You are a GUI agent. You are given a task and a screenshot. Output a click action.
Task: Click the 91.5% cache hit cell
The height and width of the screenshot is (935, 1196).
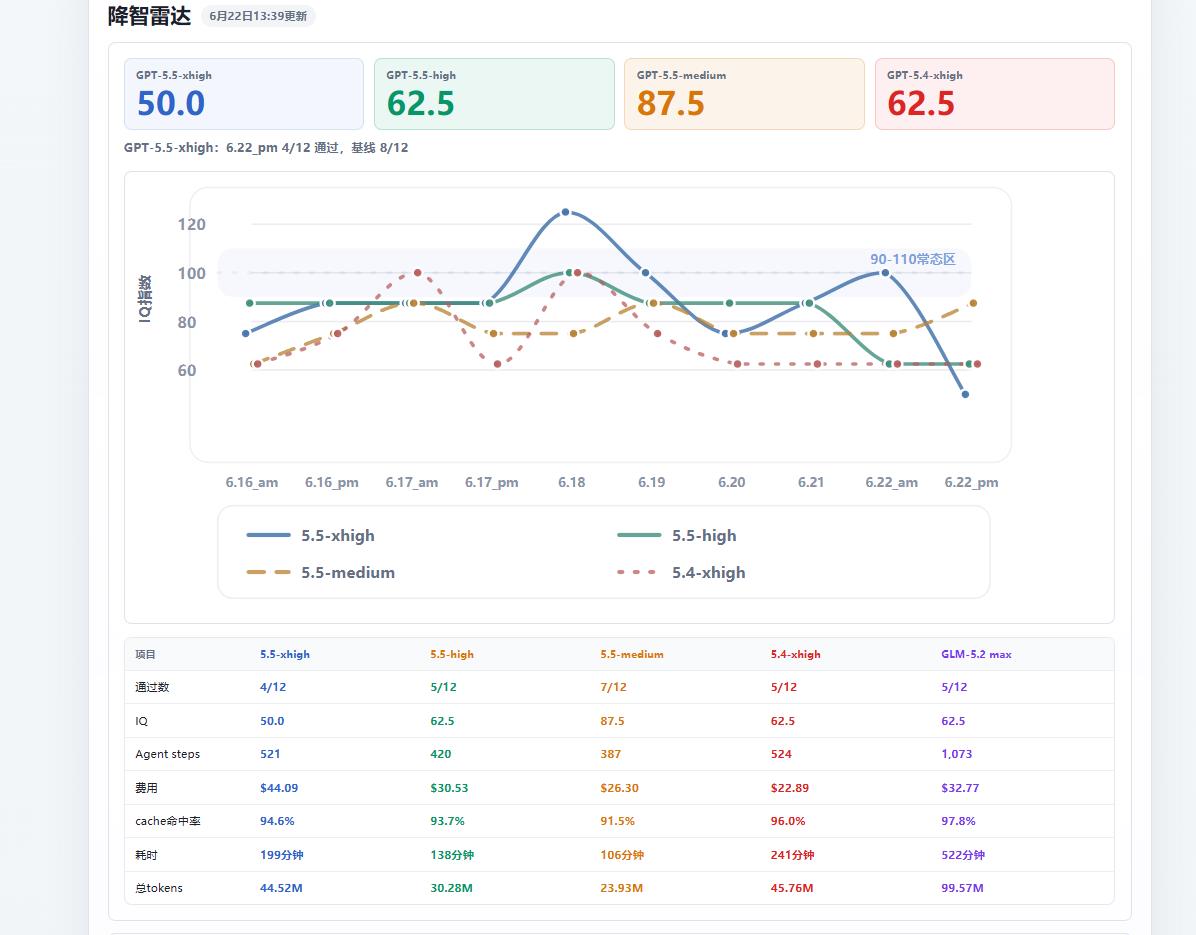point(617,821)
